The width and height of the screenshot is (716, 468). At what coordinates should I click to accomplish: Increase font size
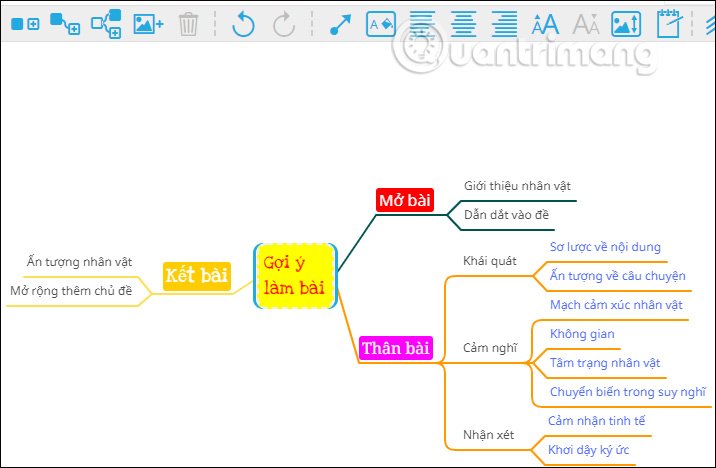pyautogui.click(x=545, y=24)
